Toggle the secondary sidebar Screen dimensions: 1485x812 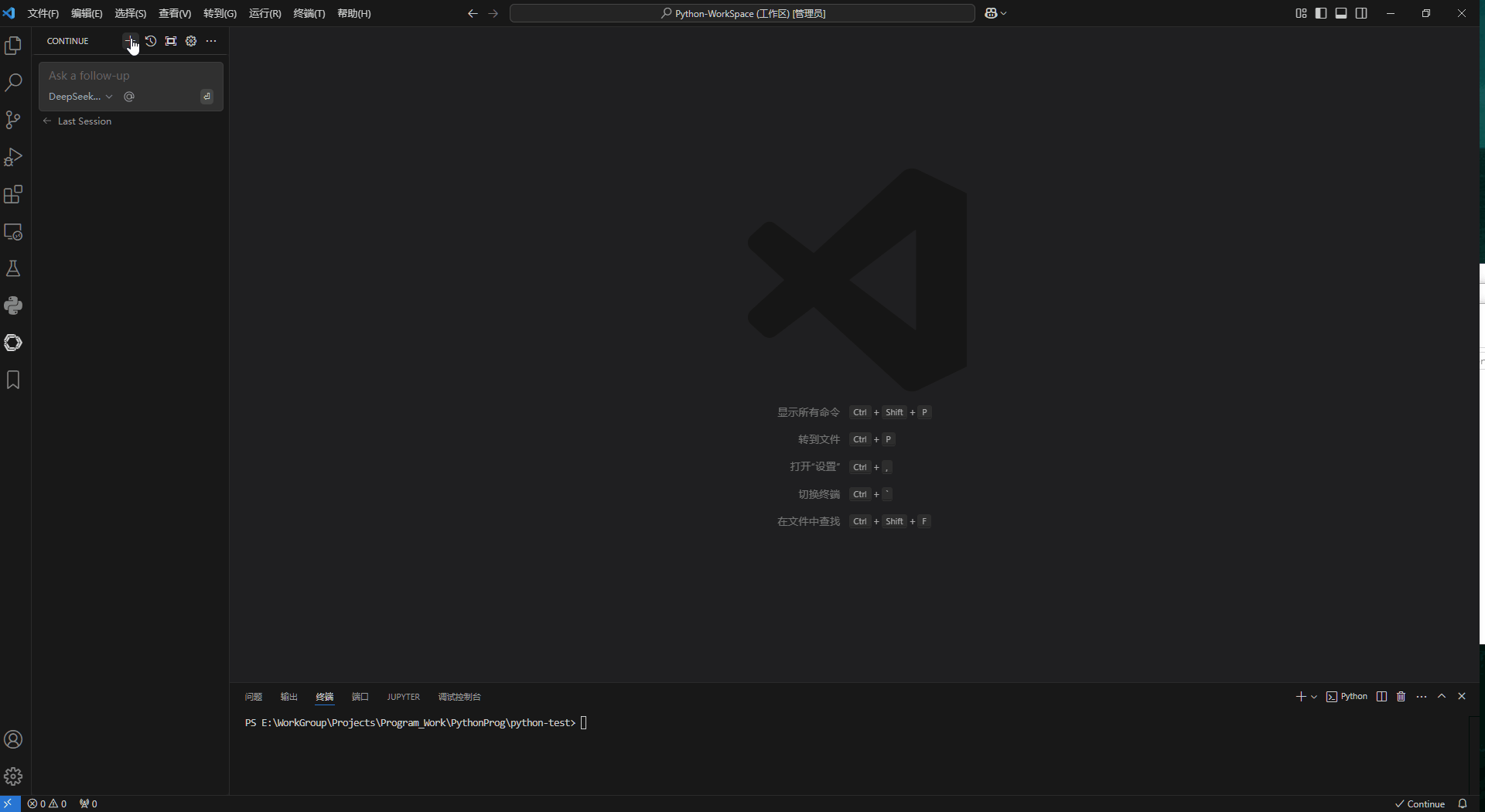pyautogui.click(x=1360, y=13)
